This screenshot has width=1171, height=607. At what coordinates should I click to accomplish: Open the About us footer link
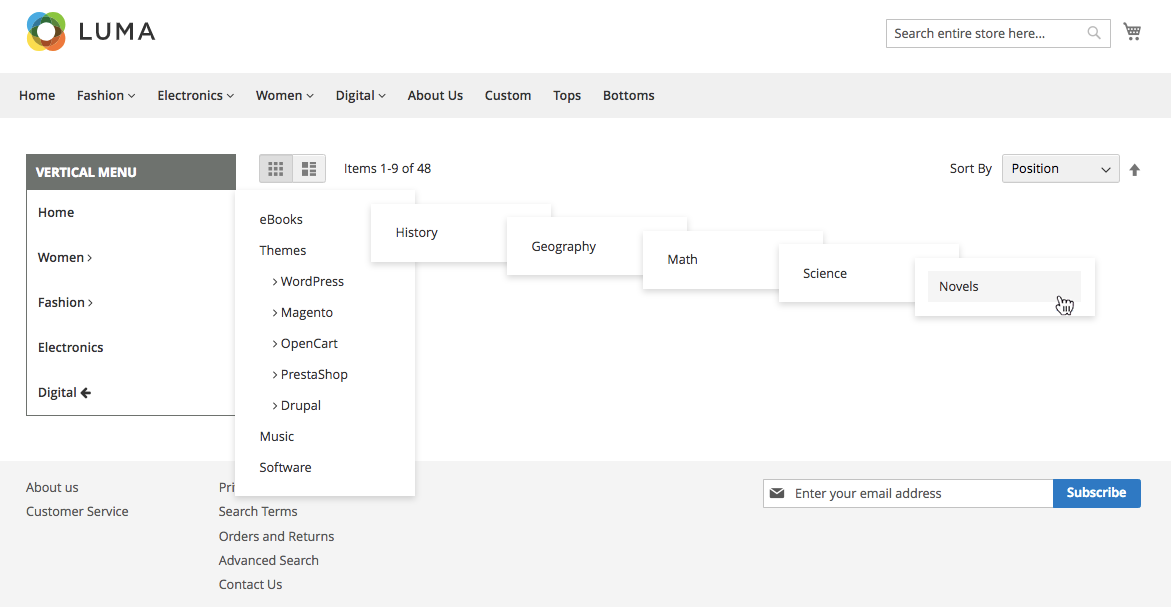[52, 488]
